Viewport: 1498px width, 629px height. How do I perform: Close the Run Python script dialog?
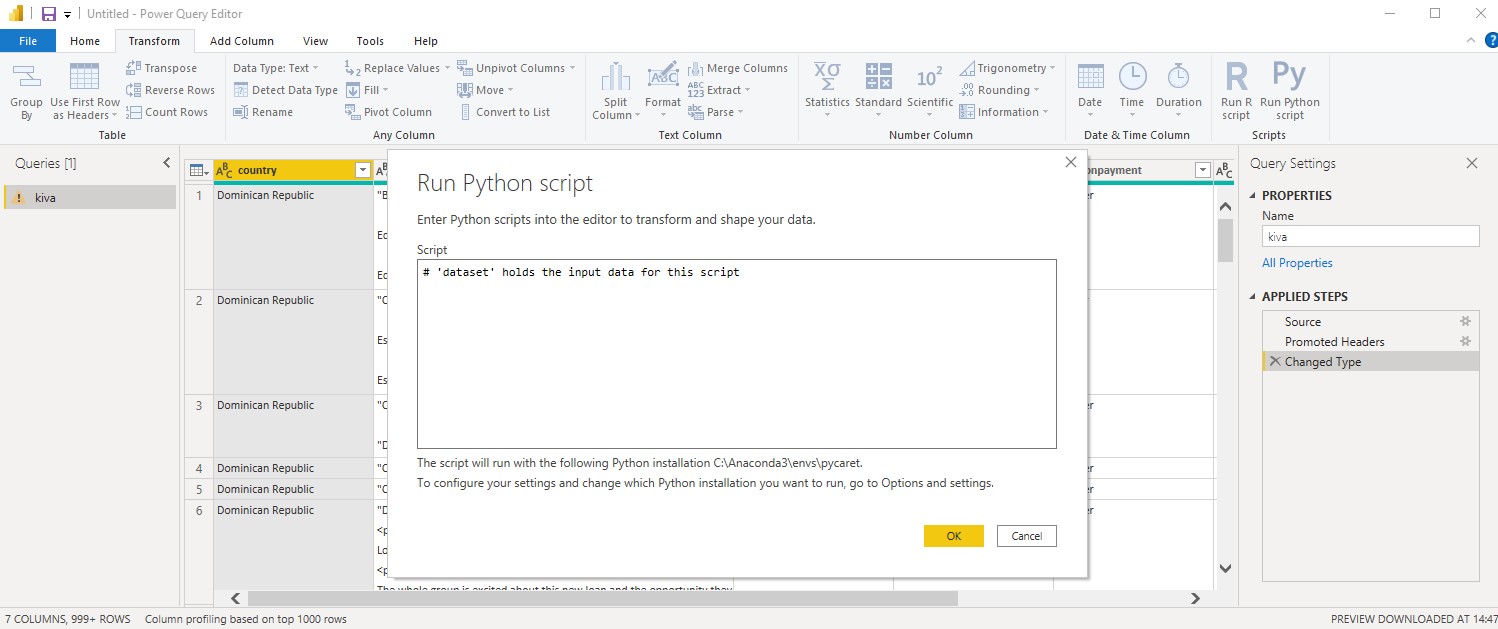(1071, 162)
